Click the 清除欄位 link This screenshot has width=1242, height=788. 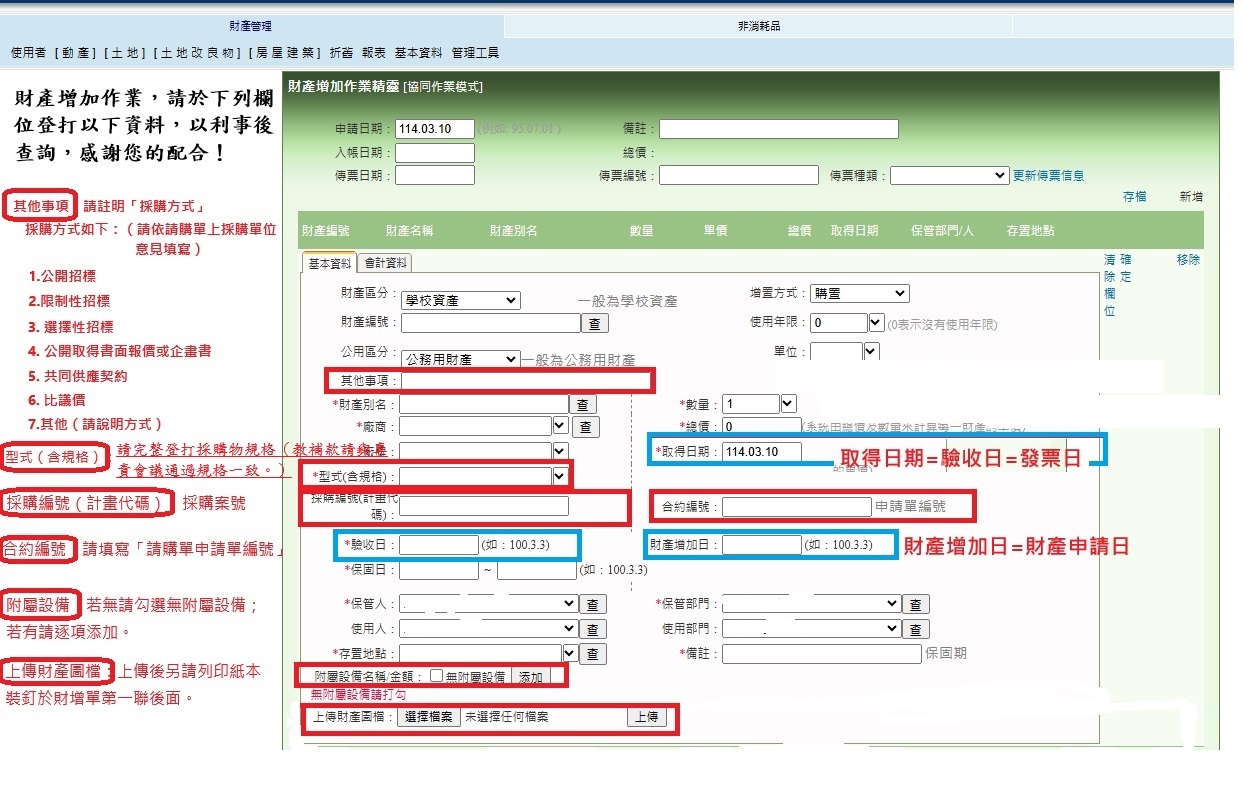coord(1110,285)
